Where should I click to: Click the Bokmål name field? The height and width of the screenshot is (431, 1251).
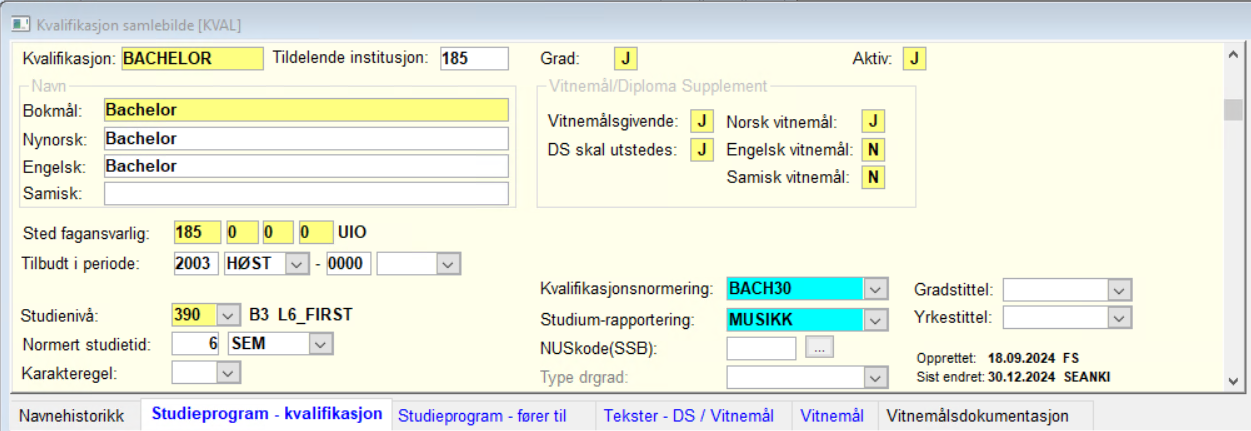coord(306,110)
